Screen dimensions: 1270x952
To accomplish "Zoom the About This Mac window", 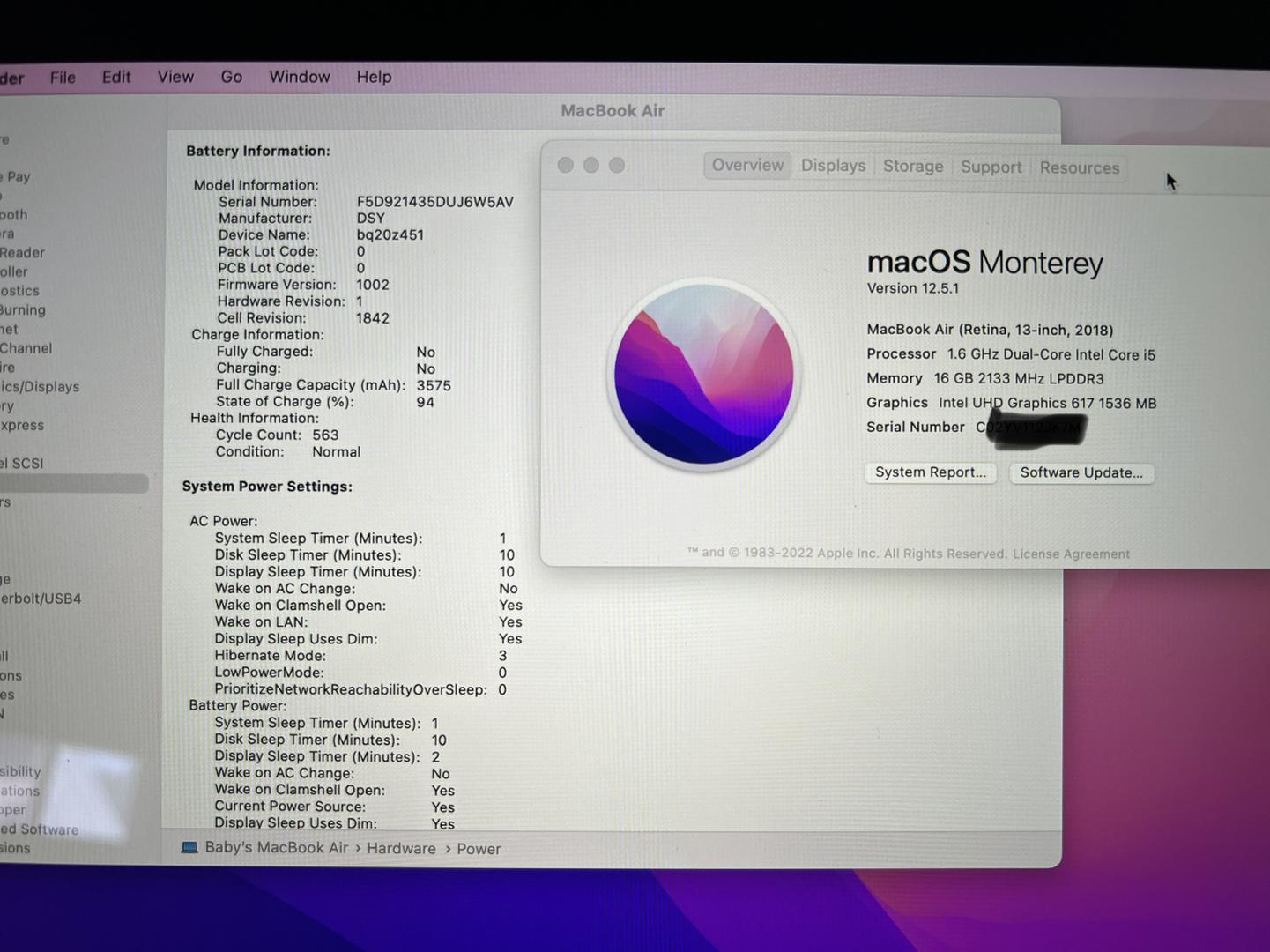I will tap(617, 165).
